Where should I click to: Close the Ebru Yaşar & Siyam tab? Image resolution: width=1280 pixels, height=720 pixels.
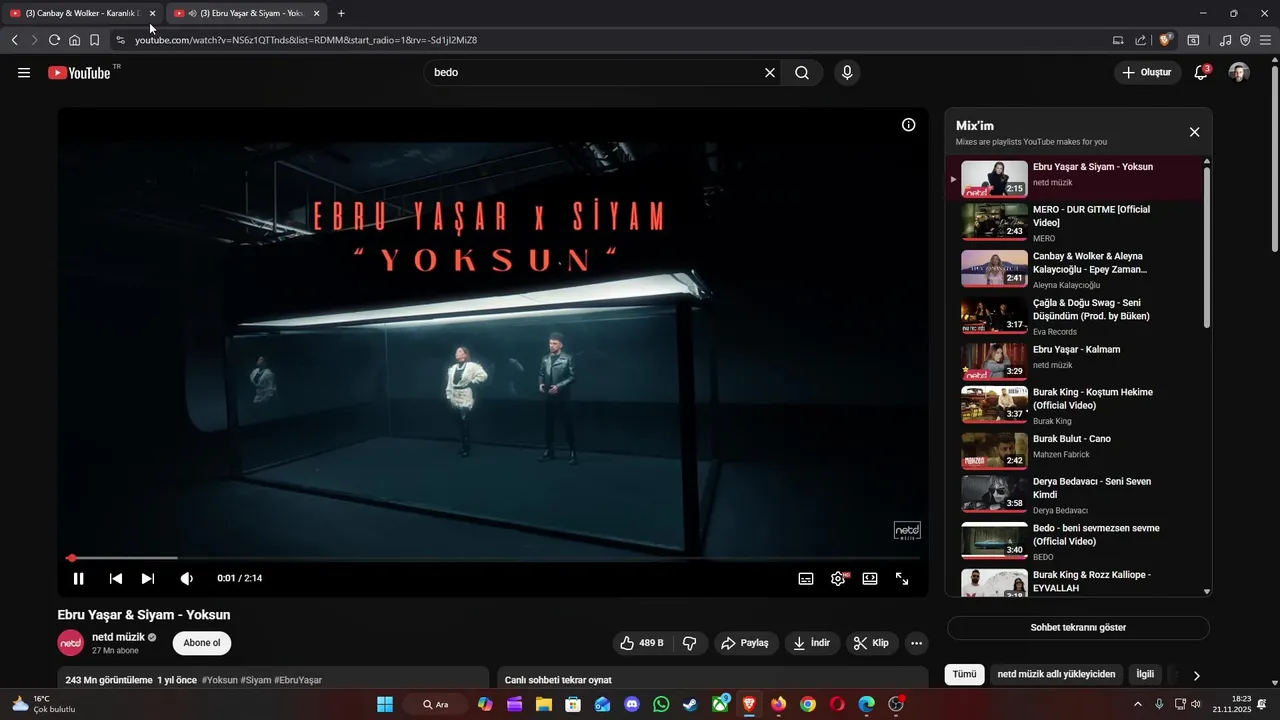click(316, 14)
